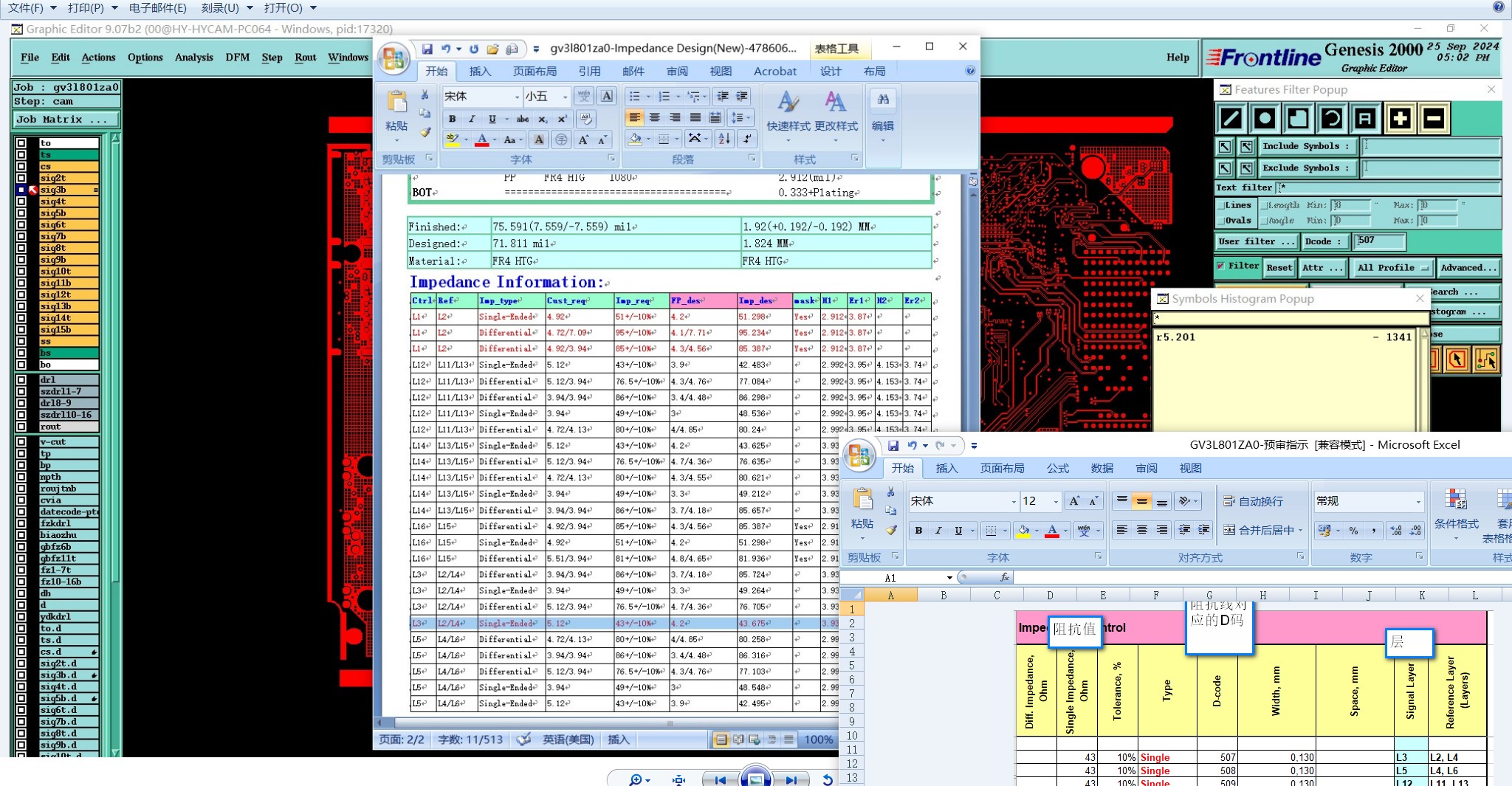
Task: Select the surface filter icon in Features Filter
Action: (x=1299, y=118)
